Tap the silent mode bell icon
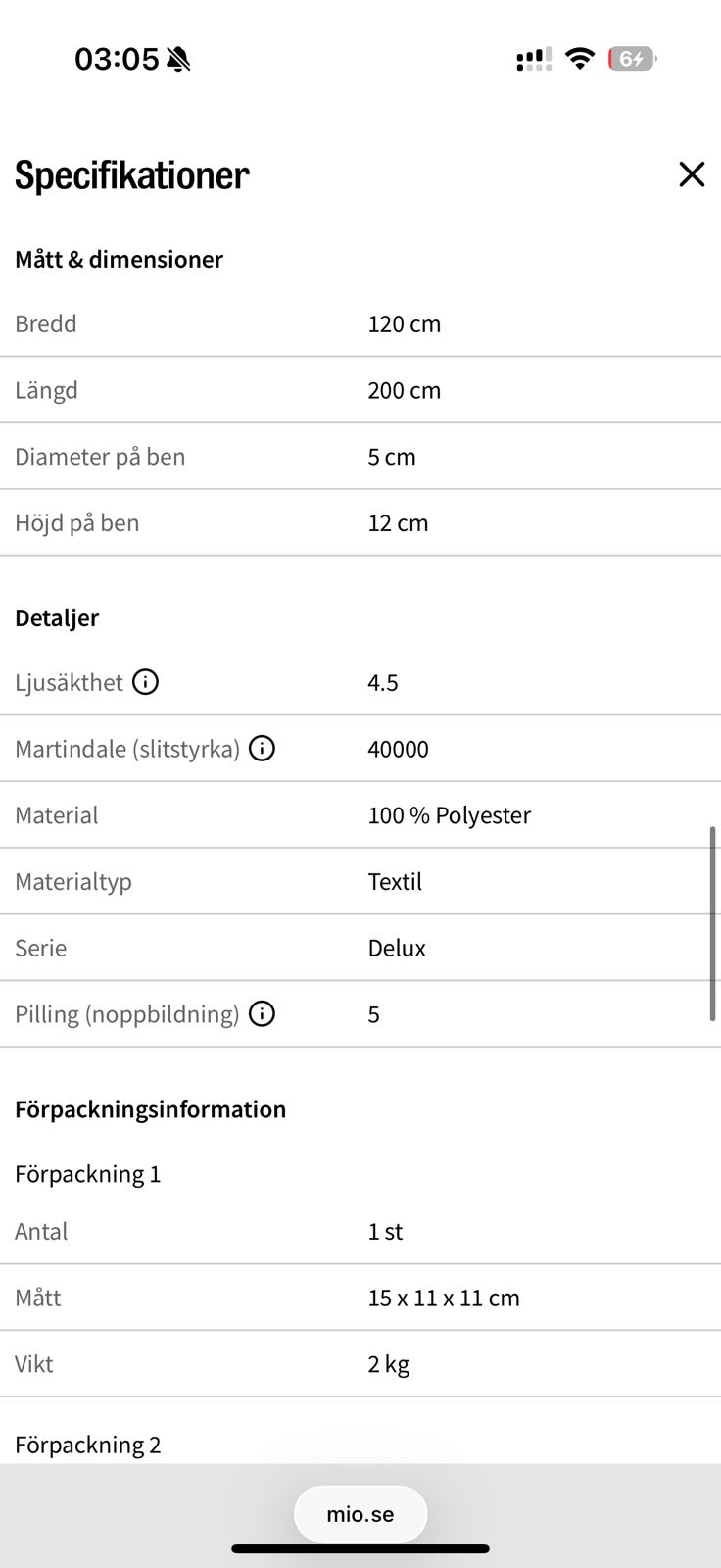721x1568 pixels. (x=178, y=60)
